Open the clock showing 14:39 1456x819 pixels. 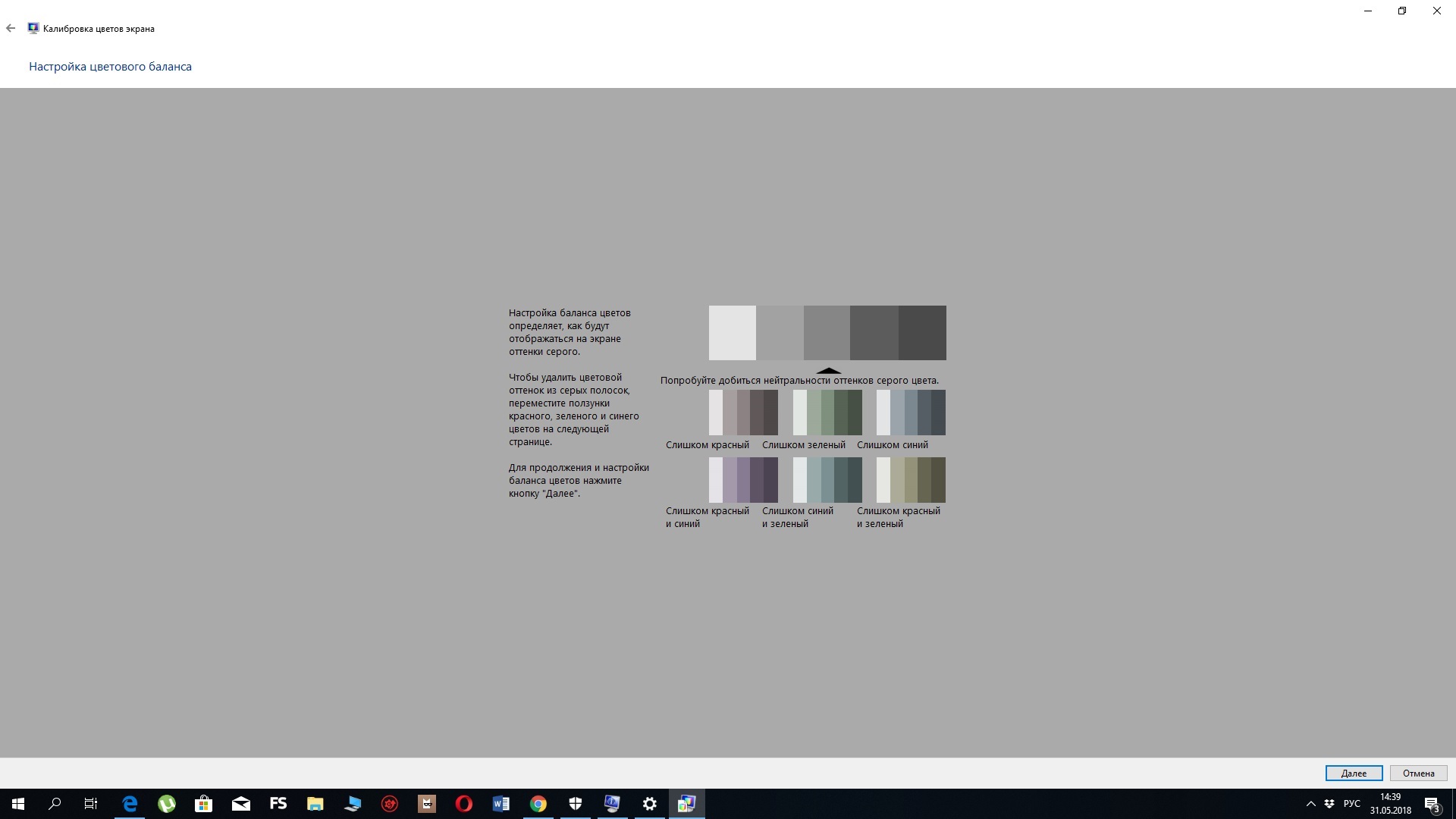(1391, 804)
